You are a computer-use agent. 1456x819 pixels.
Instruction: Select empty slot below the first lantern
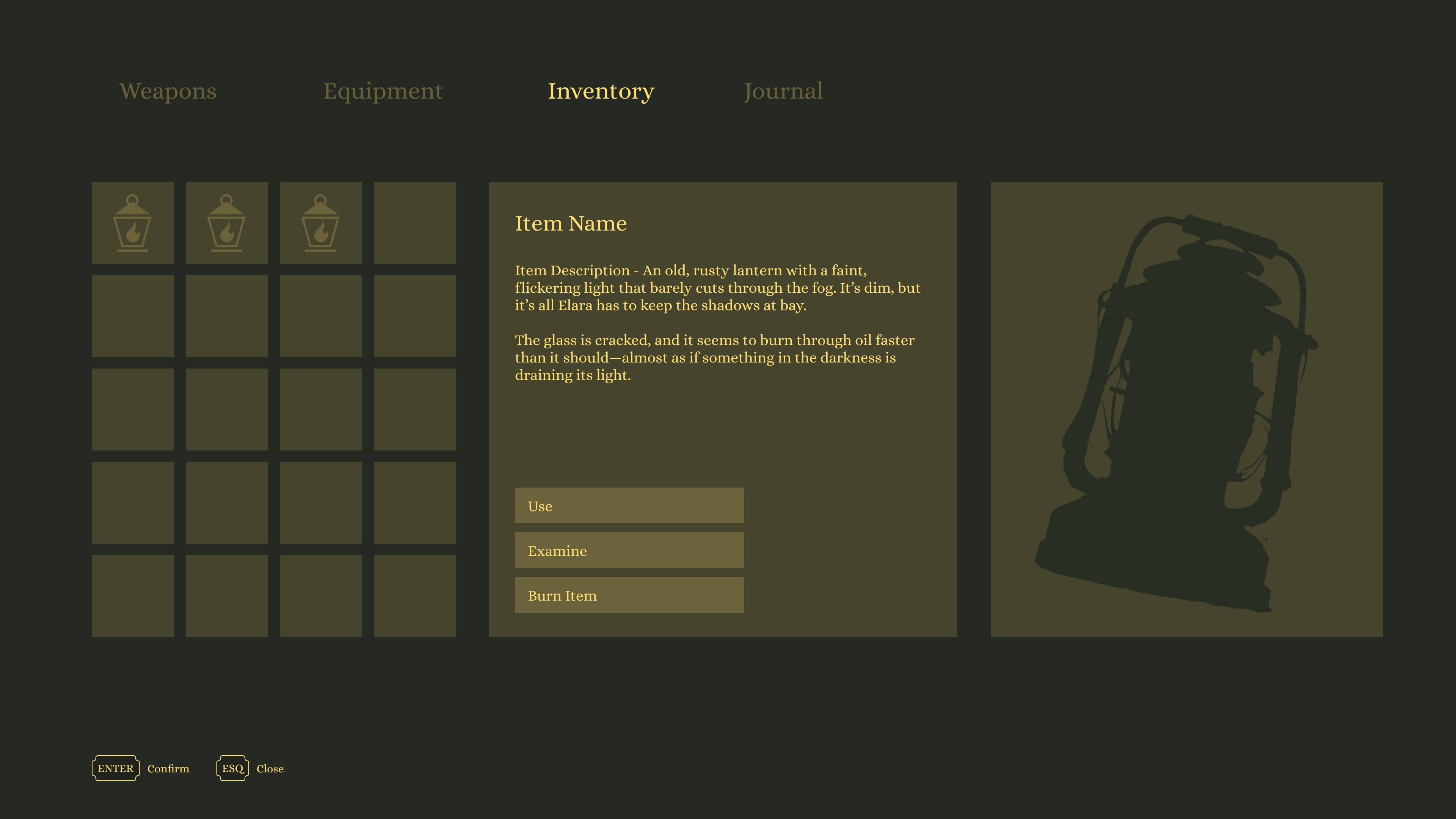coord(132,316)
